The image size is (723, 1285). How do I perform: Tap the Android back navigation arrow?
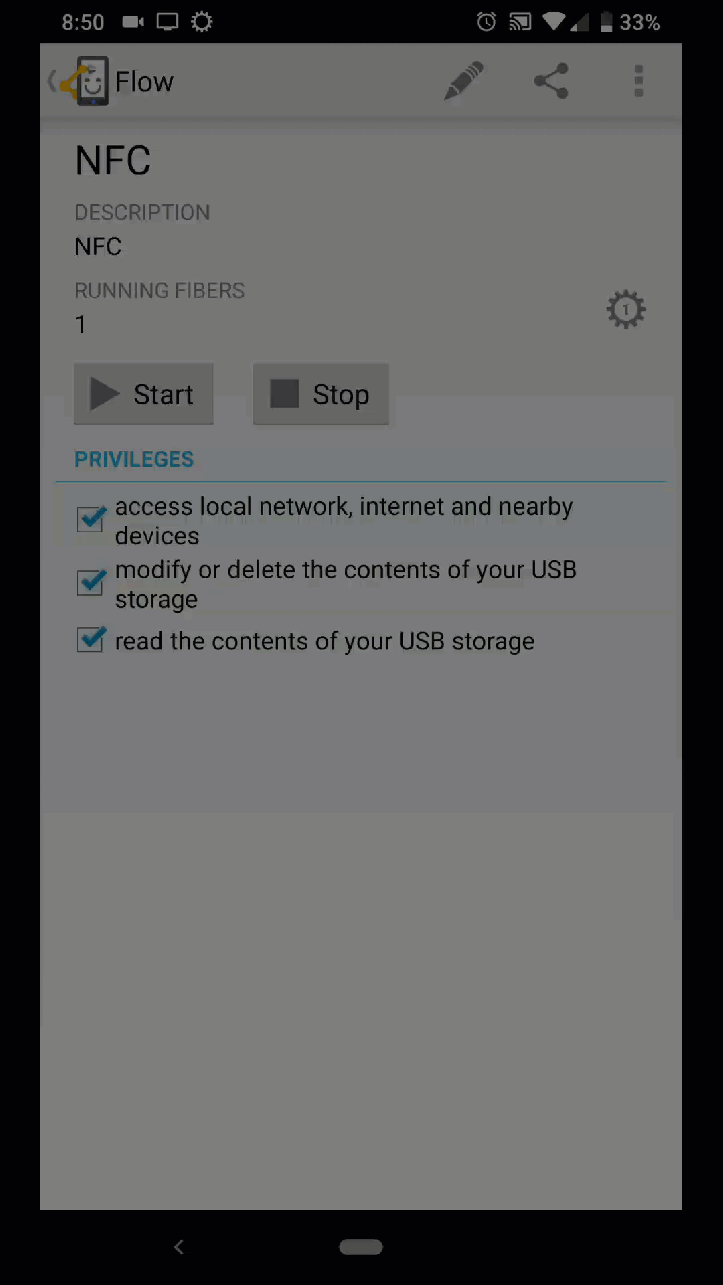(179, 1246)
